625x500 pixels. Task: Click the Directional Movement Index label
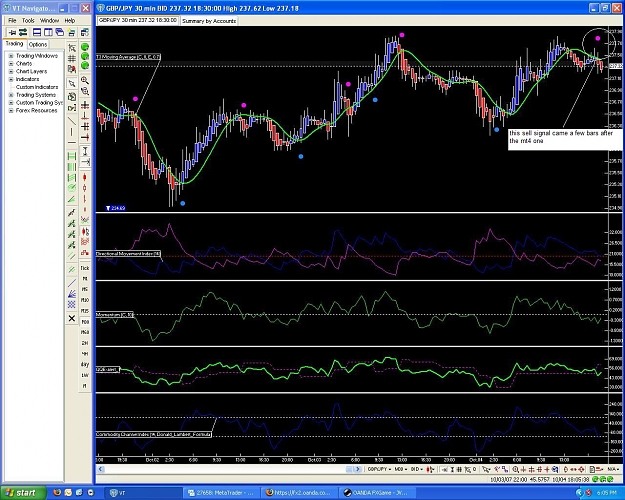coord(128,254)
